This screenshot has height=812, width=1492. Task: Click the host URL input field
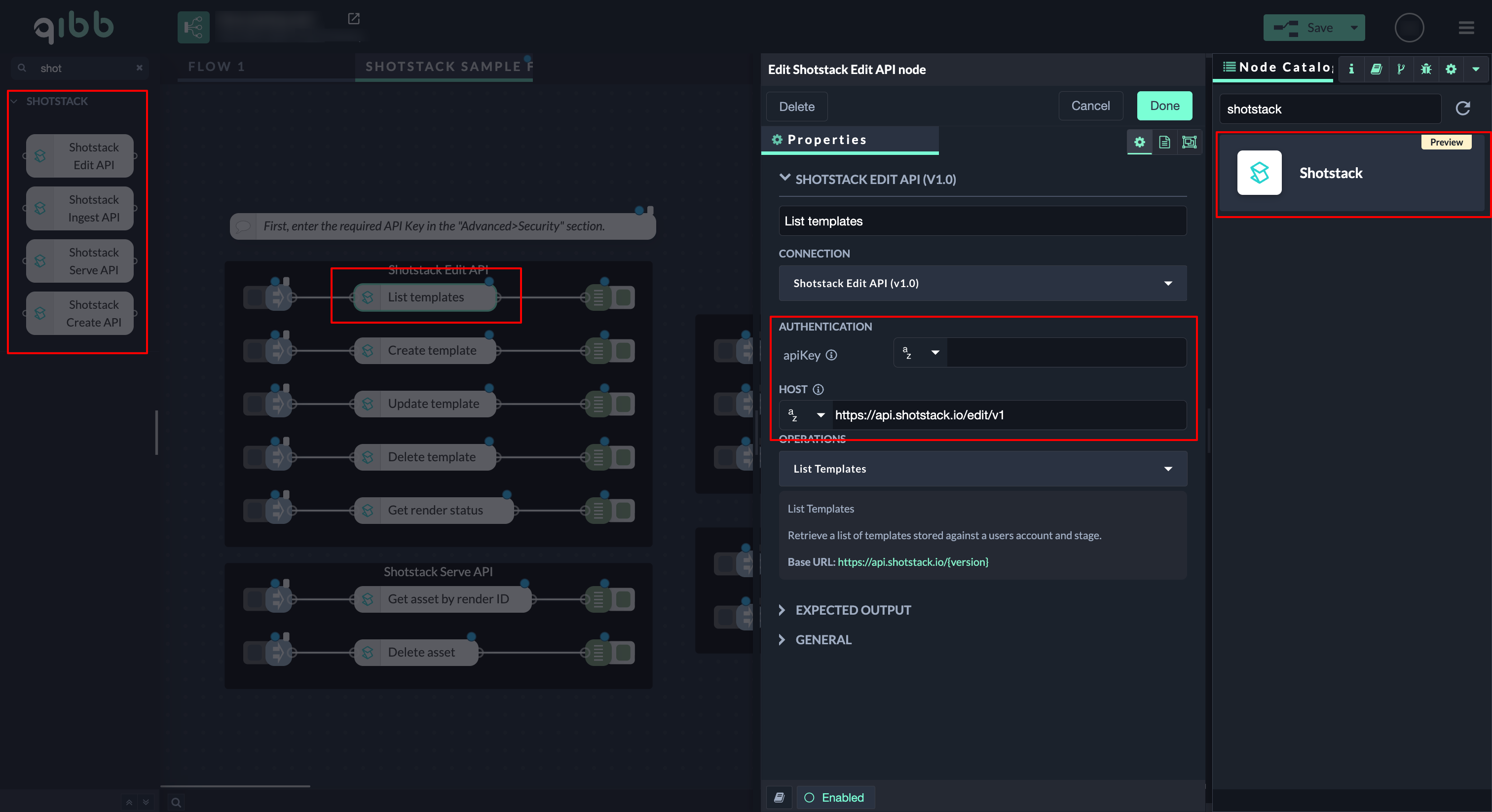click(x=1008, y=415)
